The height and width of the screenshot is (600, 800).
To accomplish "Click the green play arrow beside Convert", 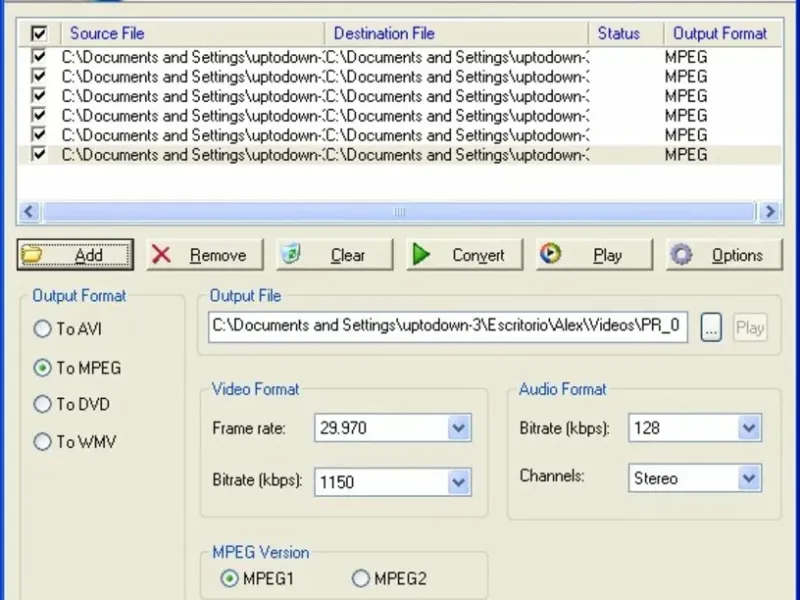I will click(421, 255).
